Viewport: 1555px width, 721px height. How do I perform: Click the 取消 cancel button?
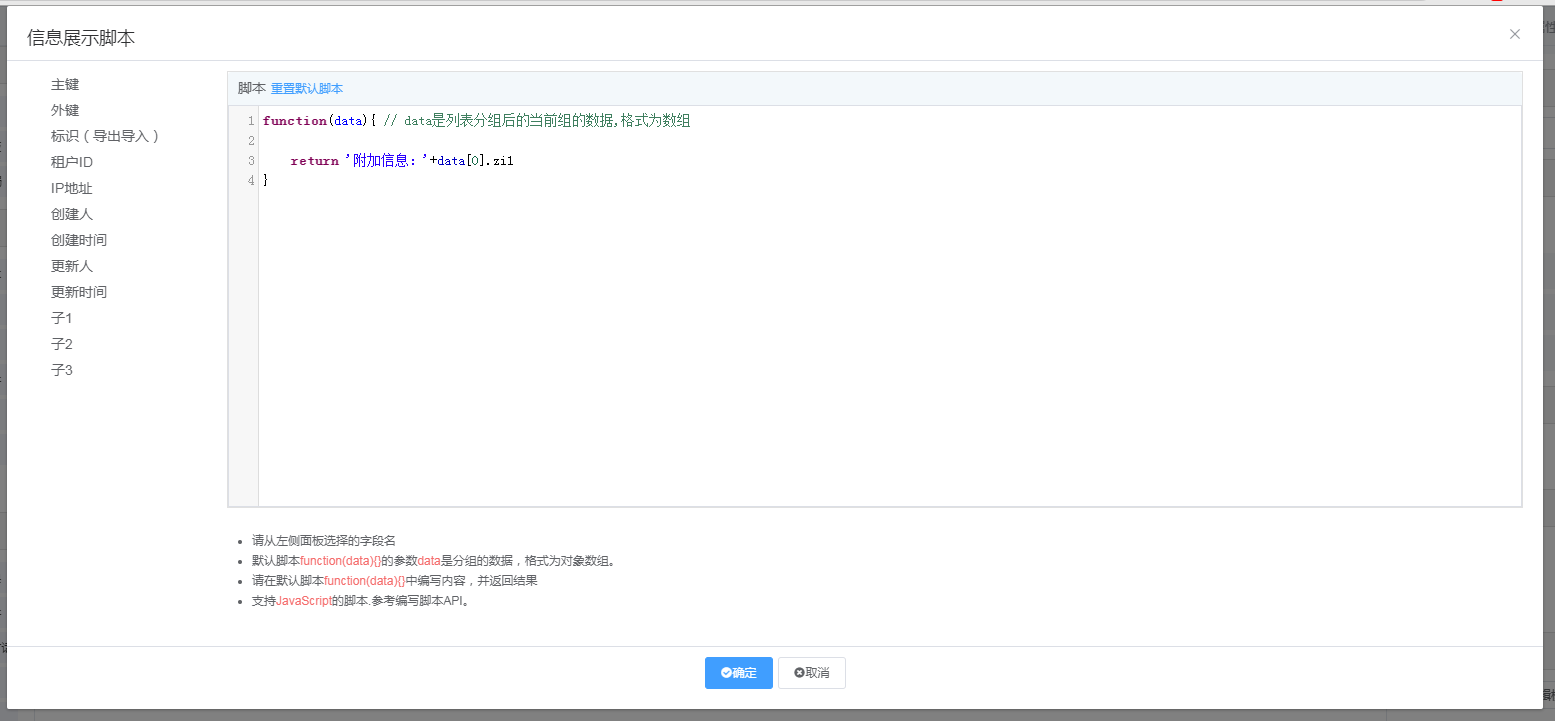(811, 673)
